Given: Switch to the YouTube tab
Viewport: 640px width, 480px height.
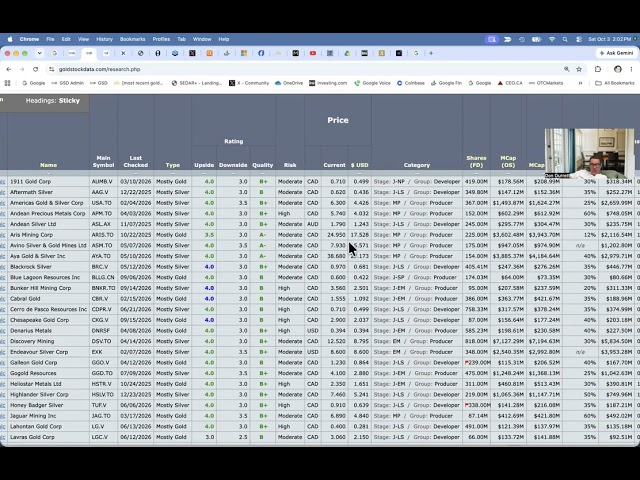Looking at the screenshot, I should click(313, 53).
